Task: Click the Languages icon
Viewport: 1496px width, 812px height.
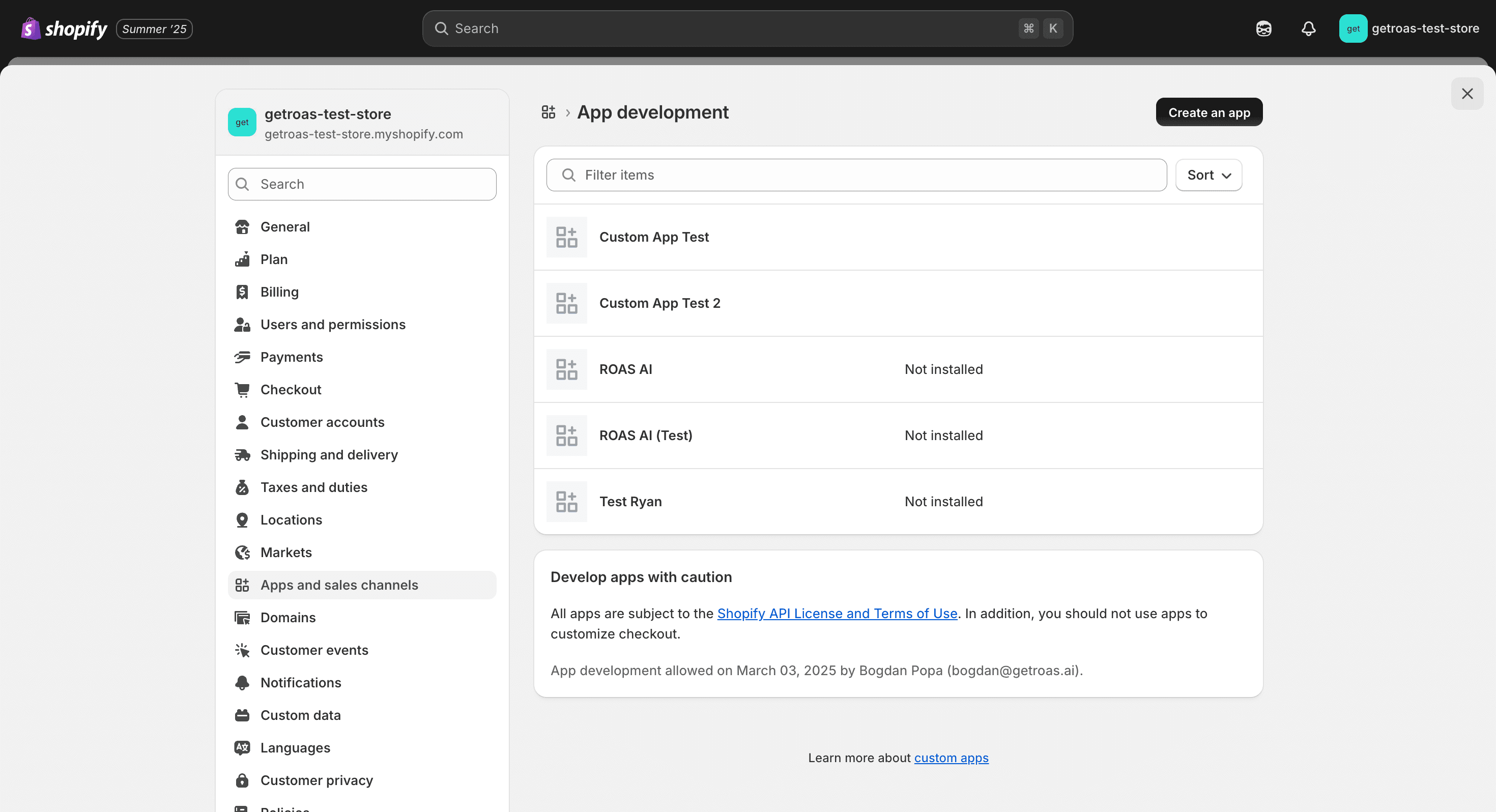Action: (x=242, y=747)
